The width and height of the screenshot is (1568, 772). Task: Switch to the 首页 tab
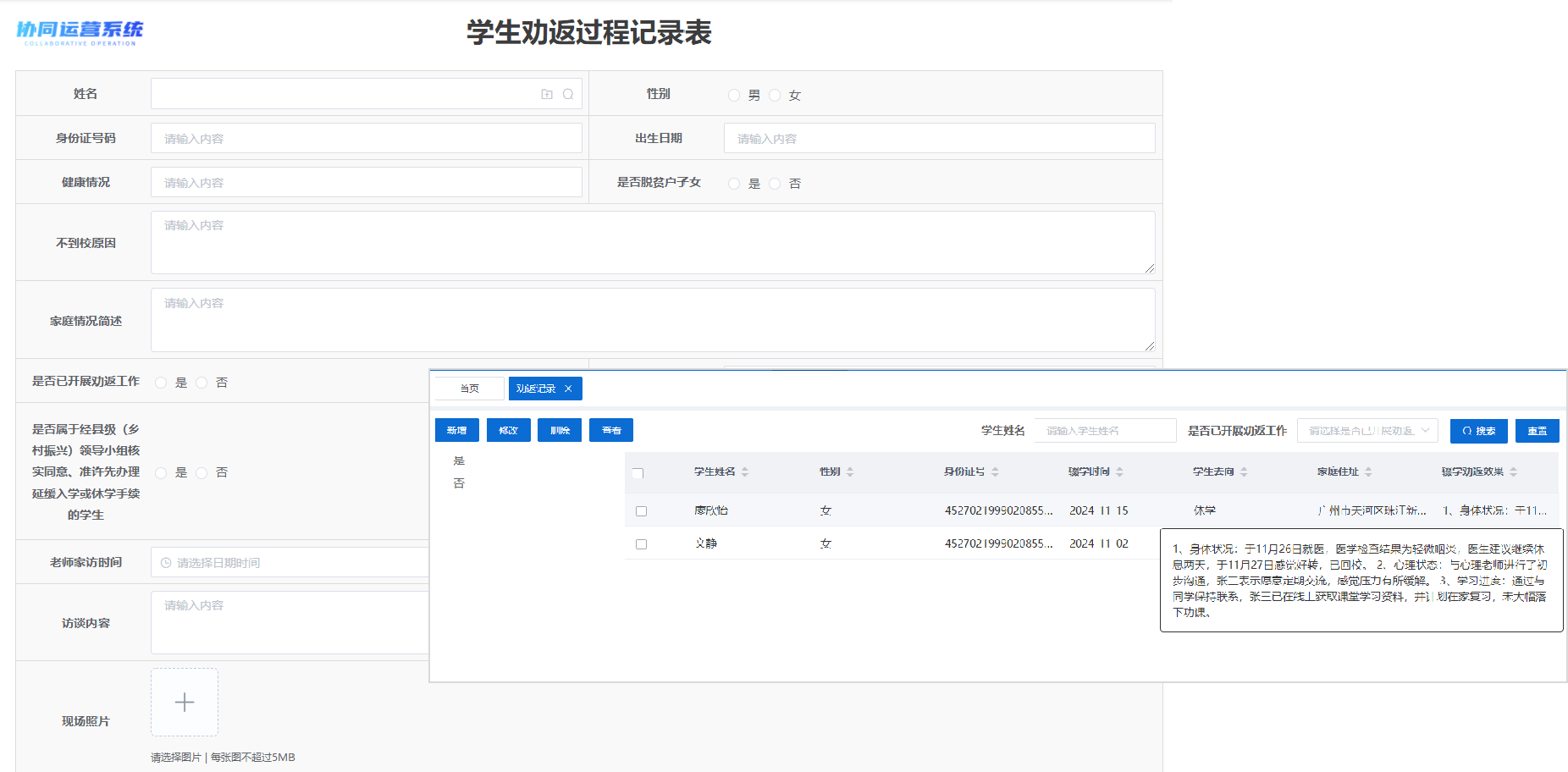point(470,389)
